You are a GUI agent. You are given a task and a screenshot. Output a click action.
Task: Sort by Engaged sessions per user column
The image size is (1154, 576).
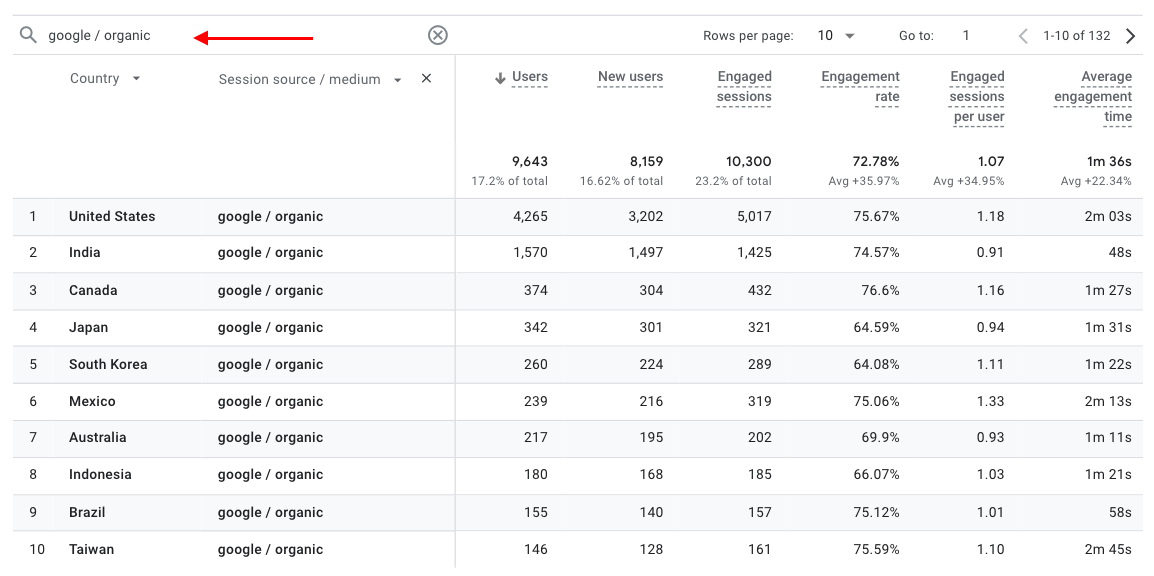[977, 97]
